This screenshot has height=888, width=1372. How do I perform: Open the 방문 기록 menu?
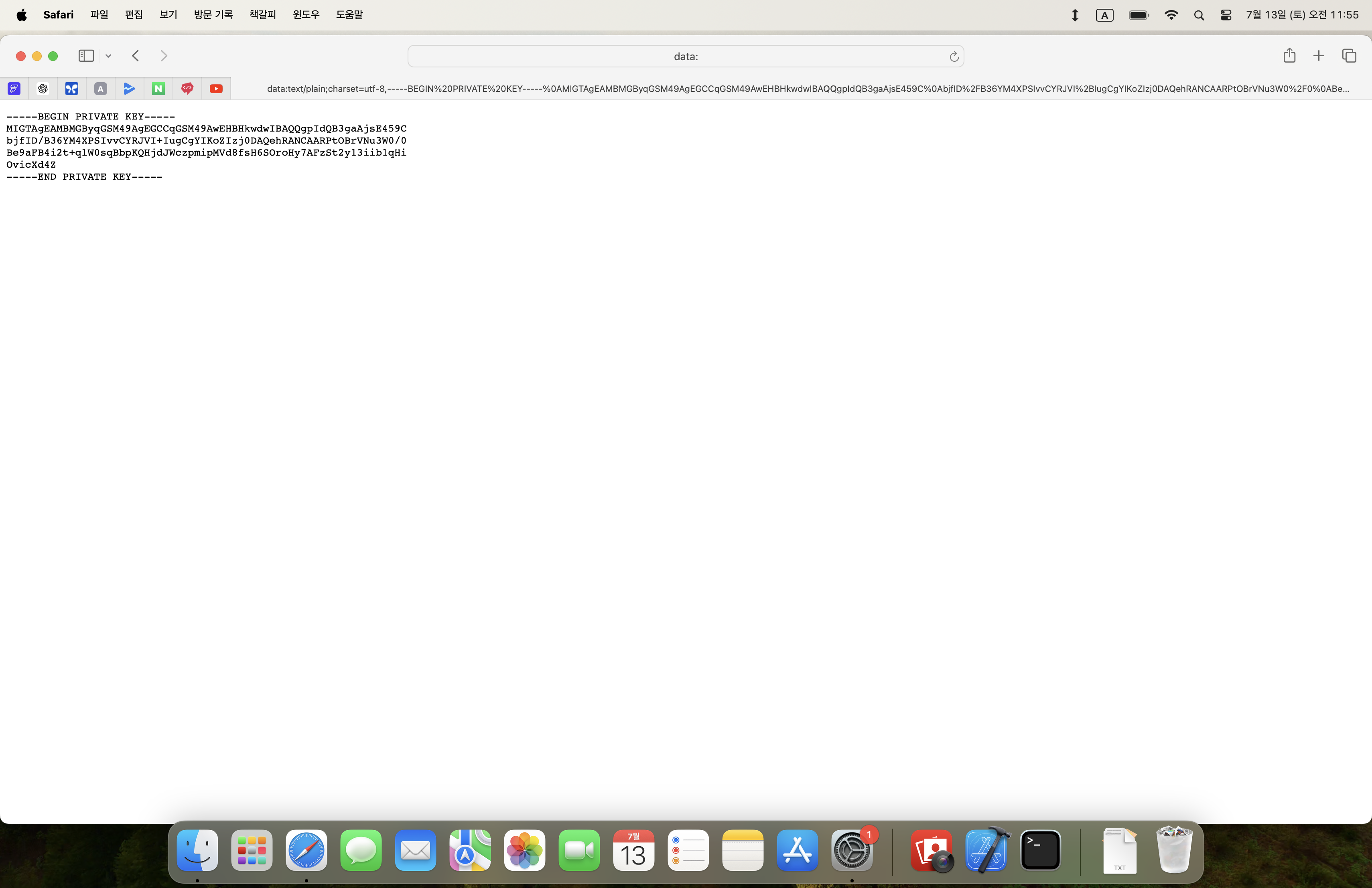[x=213, y=15]
